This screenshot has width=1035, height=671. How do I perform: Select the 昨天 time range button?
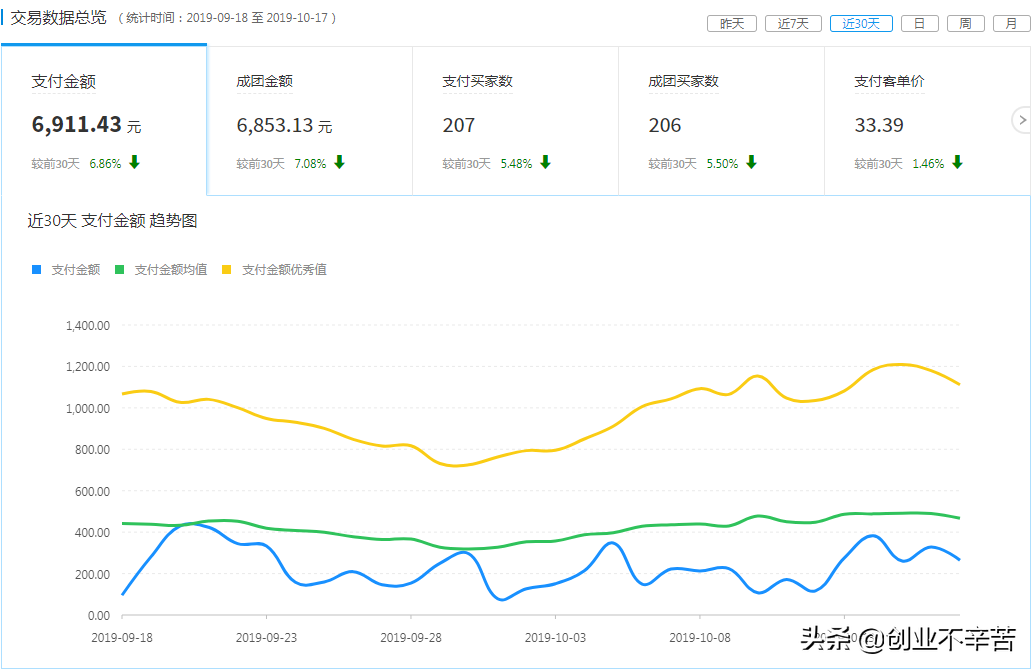click(731, 24)
